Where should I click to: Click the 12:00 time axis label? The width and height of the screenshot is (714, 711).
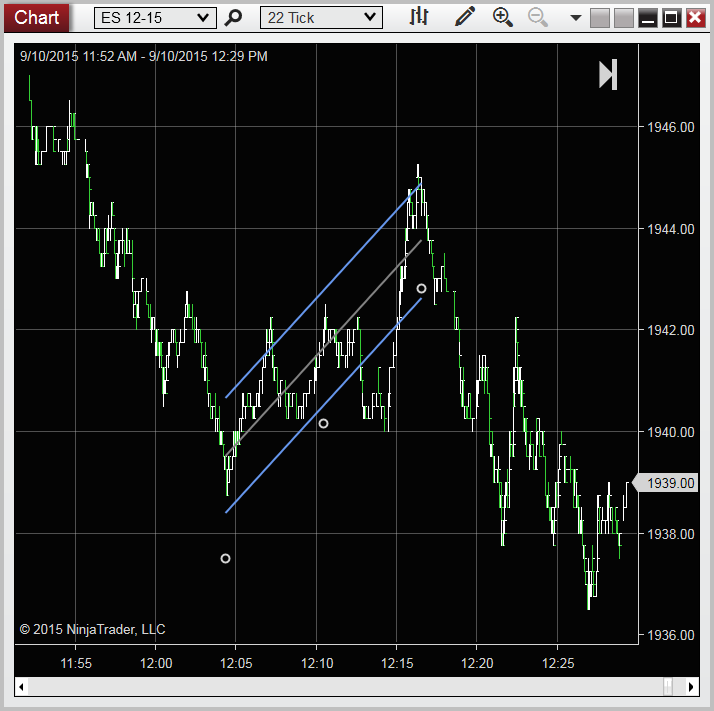pos(156,663)
